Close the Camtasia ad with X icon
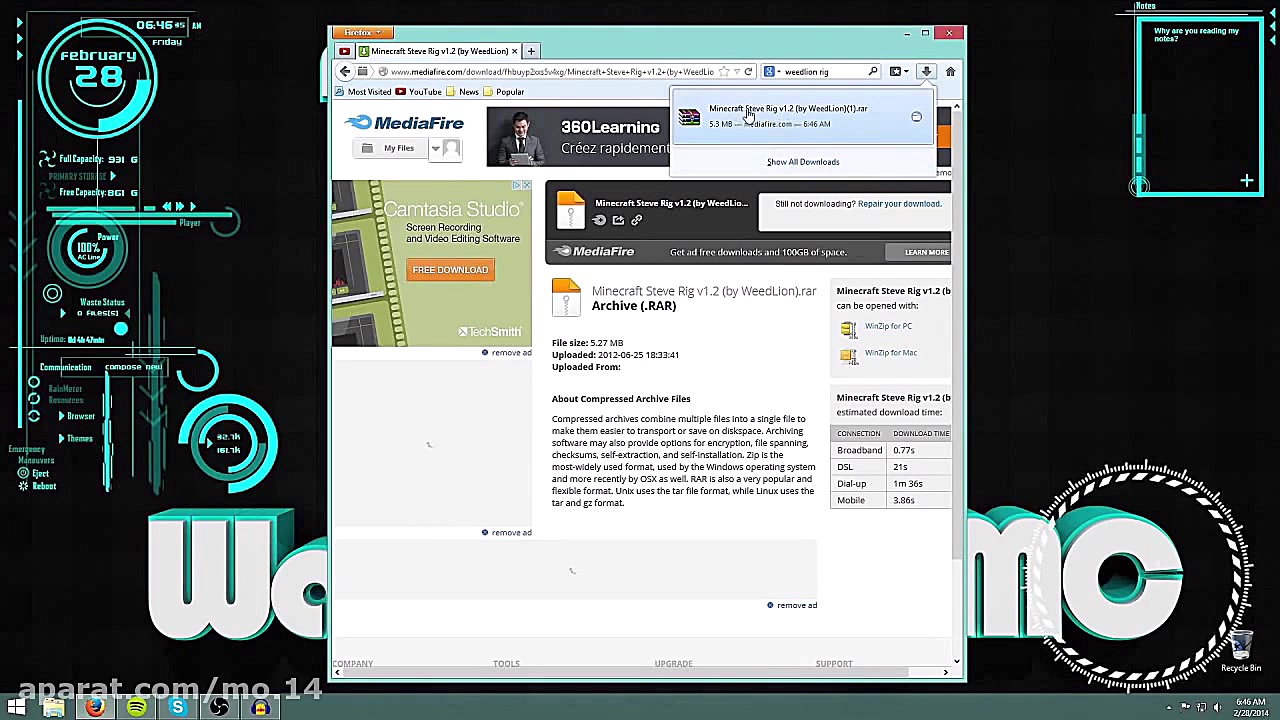 tap(526, 185)
